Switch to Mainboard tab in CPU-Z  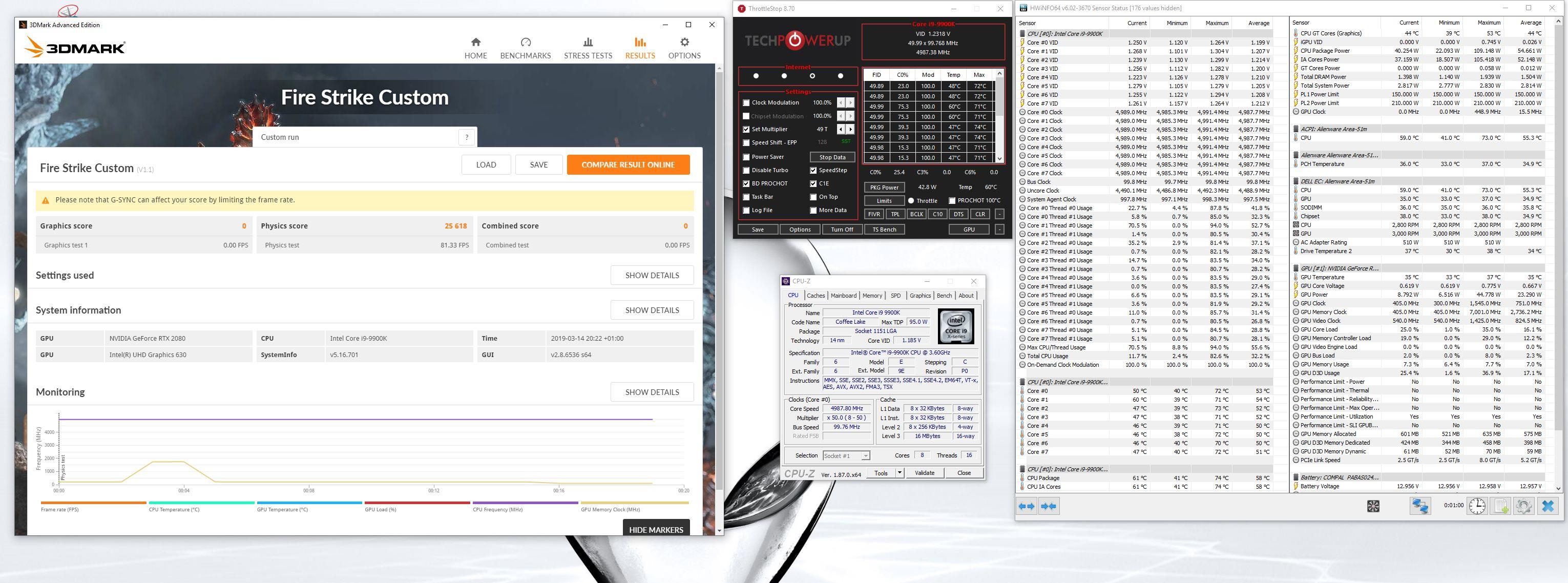[x=844, y=296]
